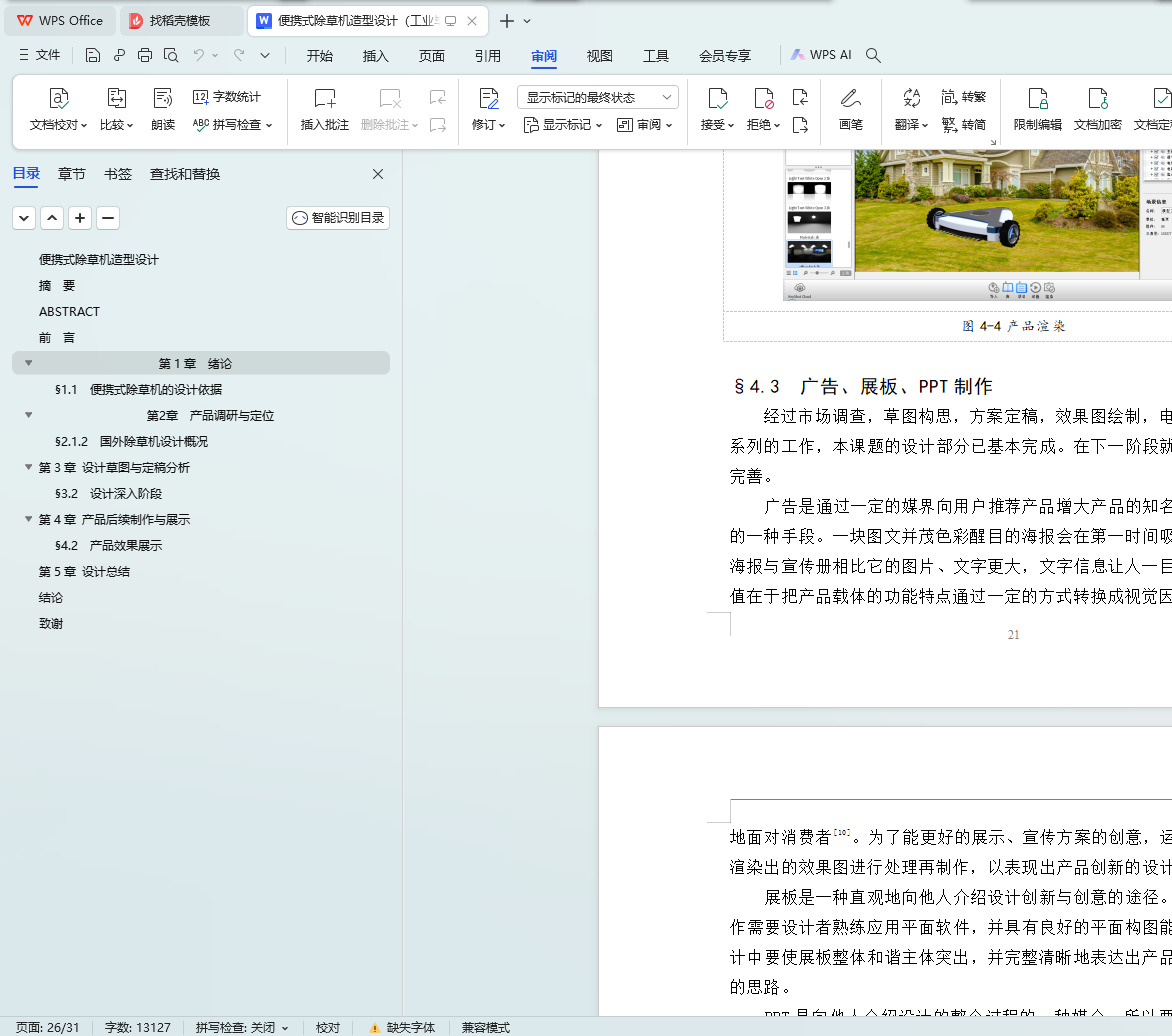Switch to the 视图 ribbon tab
1172x1036 pixels.
click(x=600, y=56)
